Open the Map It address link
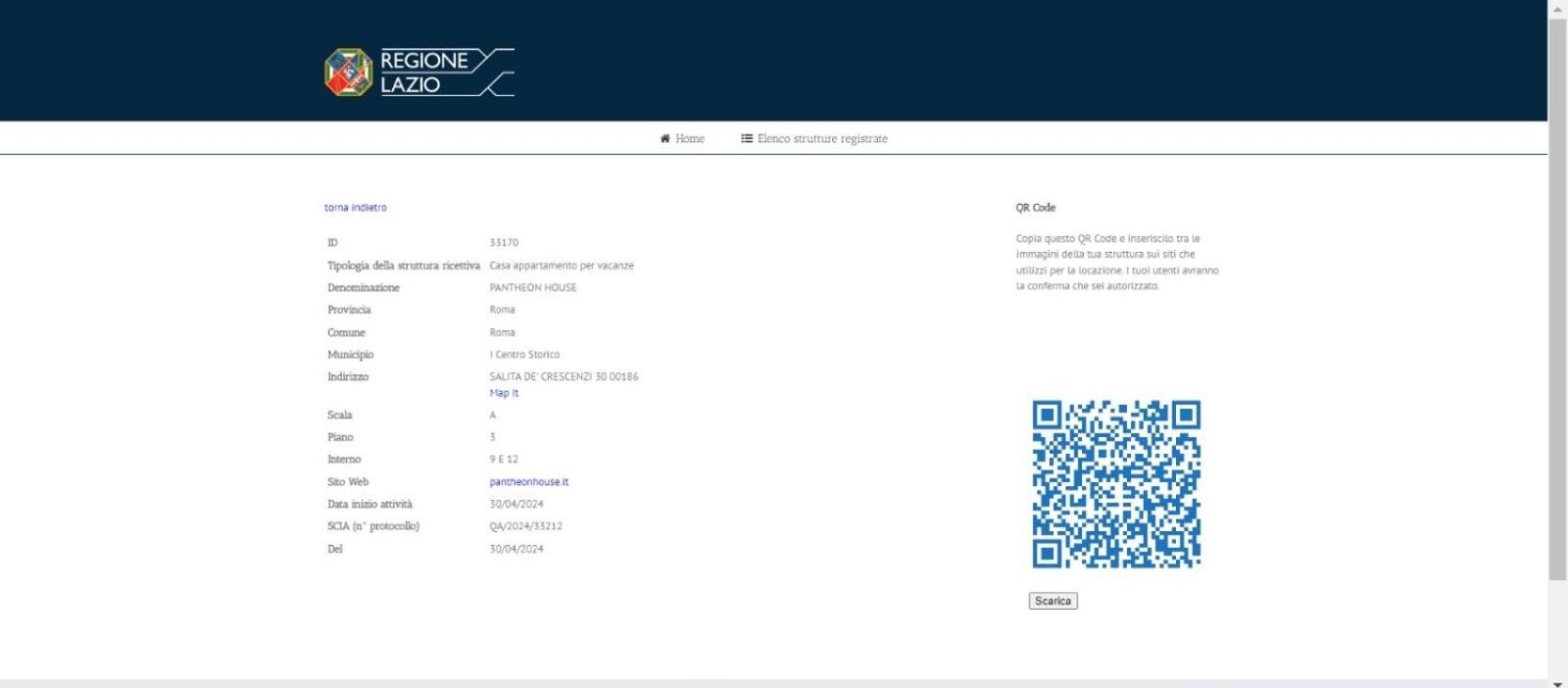This screenshot has height=688, width=1568. 504,393
